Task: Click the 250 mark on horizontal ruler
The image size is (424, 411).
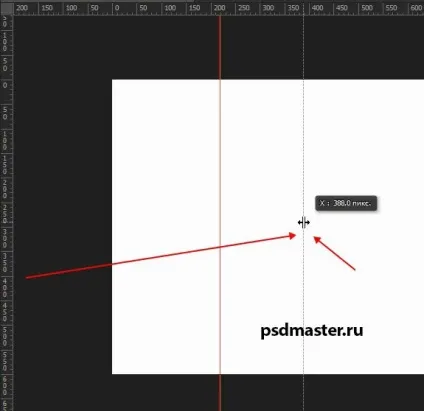Action: click(244, 8)
